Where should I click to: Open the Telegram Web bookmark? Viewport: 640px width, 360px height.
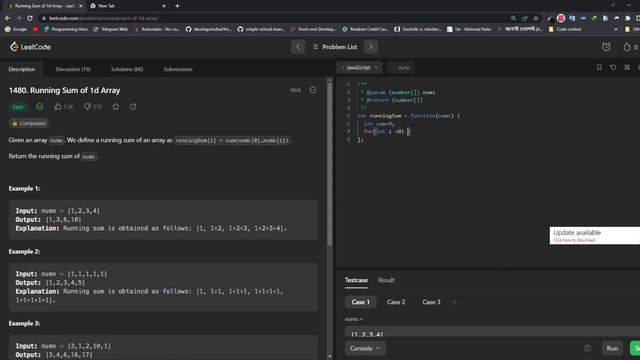pos(110,29)
